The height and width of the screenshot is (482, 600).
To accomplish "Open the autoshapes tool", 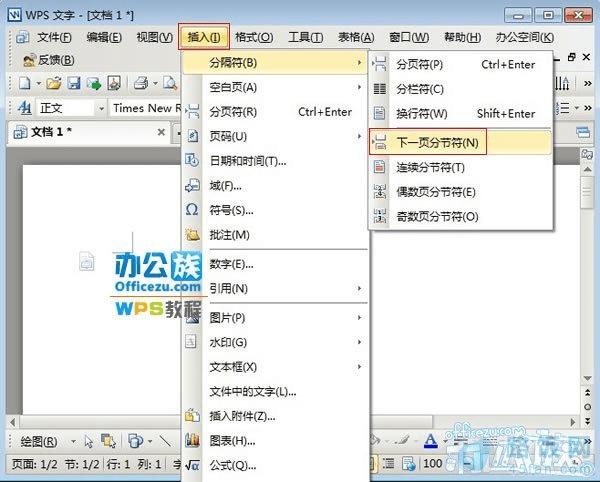I will pyautogui.click(x=135, y=441).
